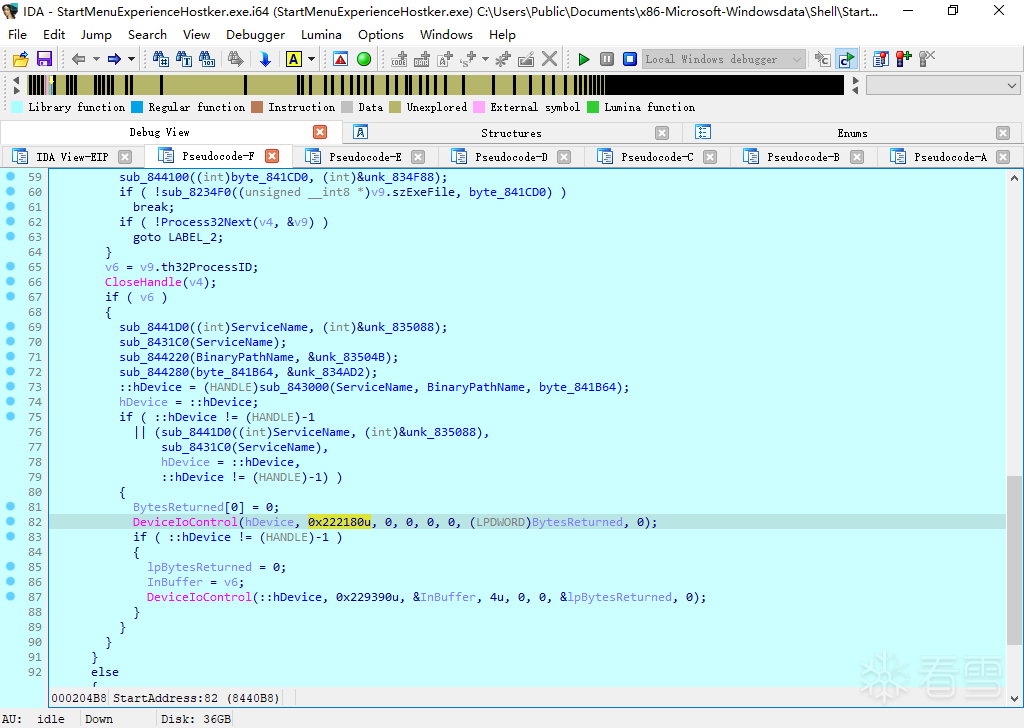Pause the debugged process
The height and width of the screenshot is (728, 1024).
[x=607, y=60]
